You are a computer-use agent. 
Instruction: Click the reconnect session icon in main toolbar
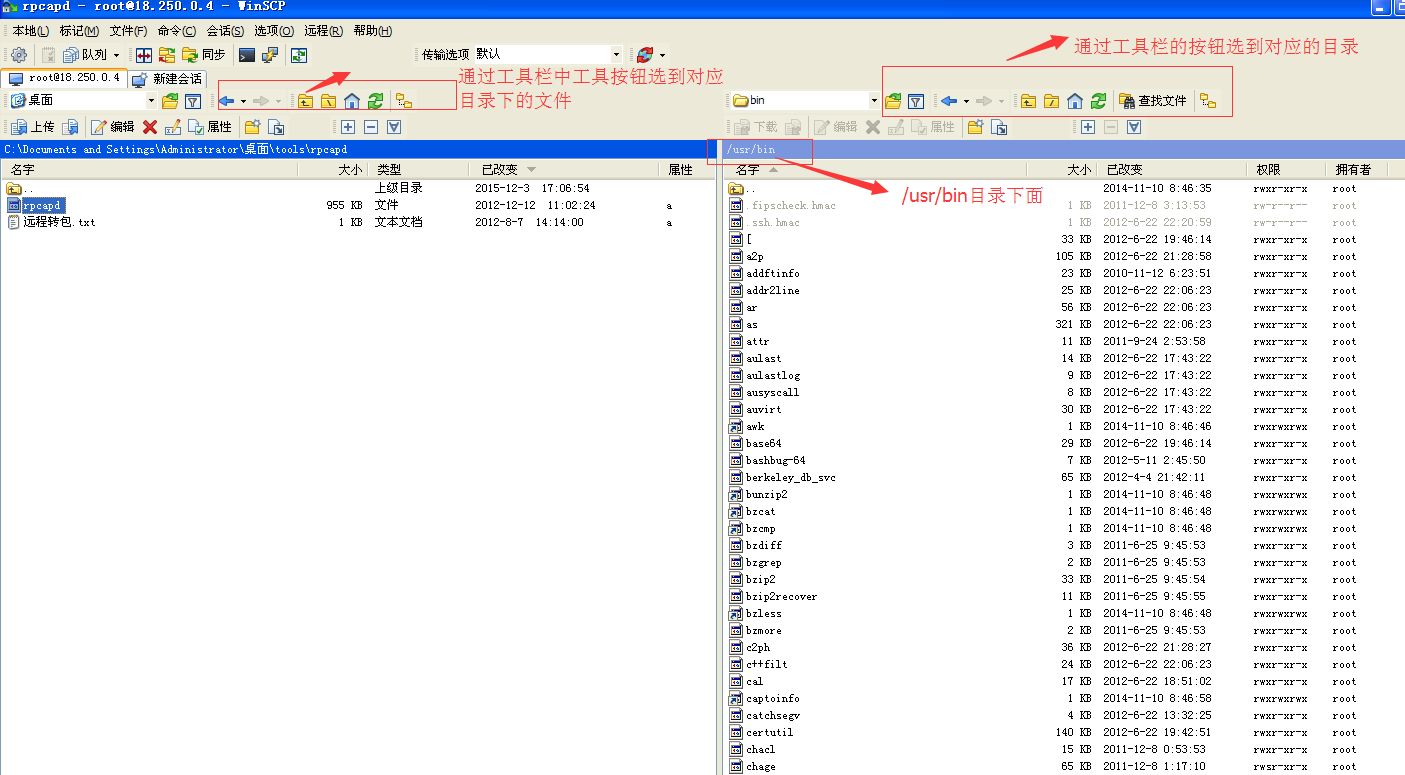click(645, 55)
